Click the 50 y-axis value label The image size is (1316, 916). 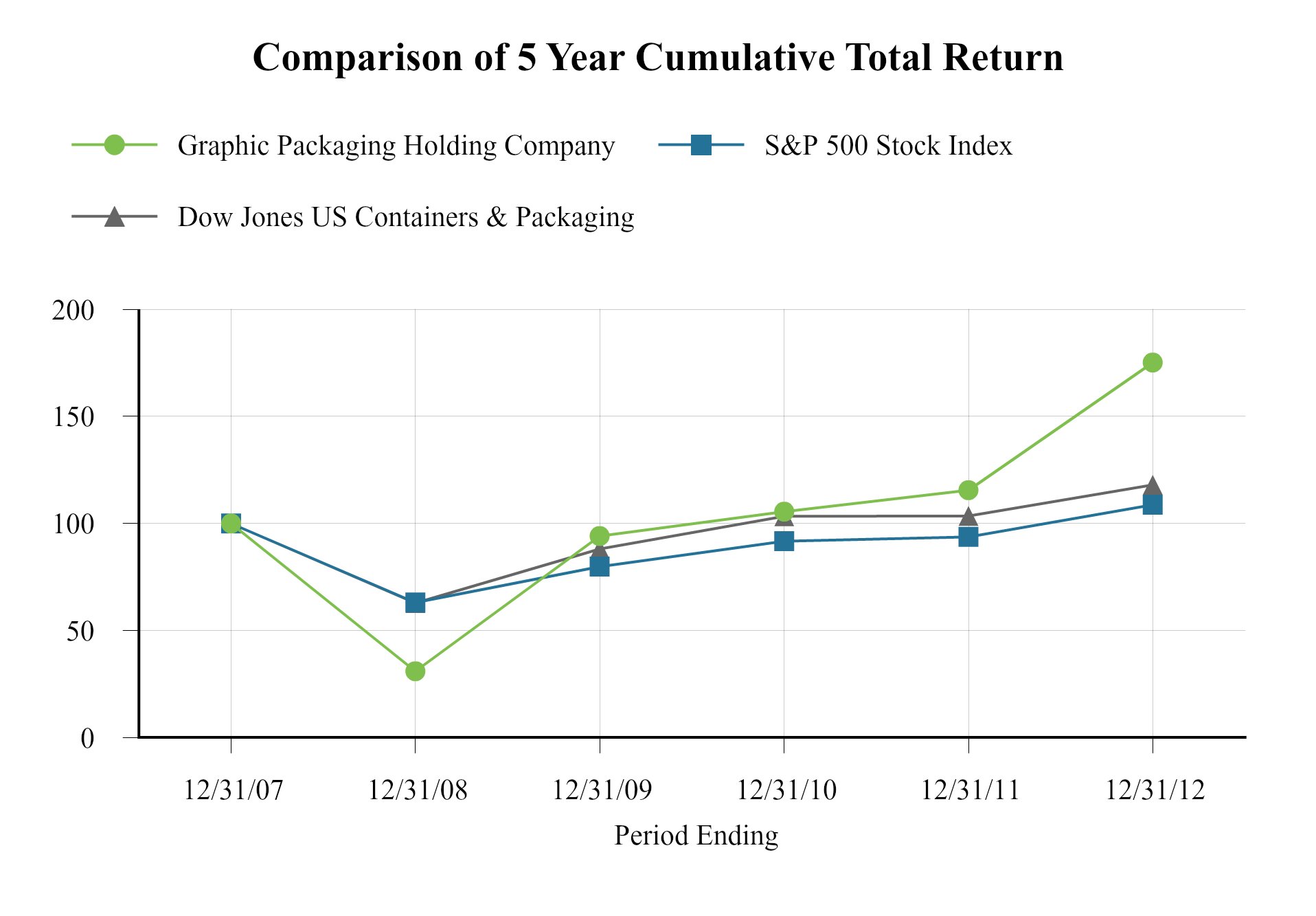pyautogui.click(x=80, y=632)
